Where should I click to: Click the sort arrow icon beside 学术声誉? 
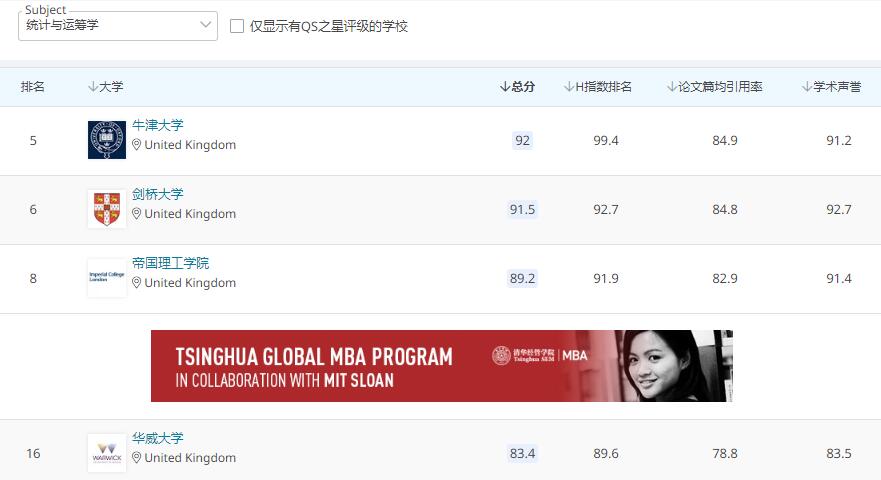coord(807,87)
